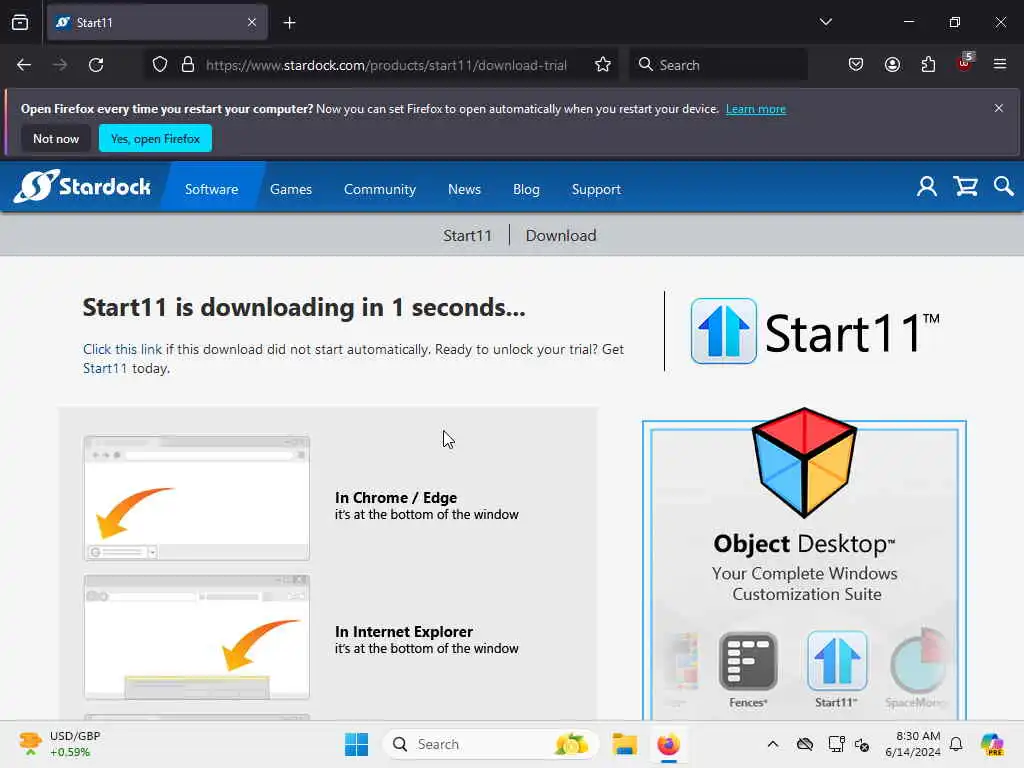
Task: Click Yes, open Firefox button
Action: tap(155, 138)
